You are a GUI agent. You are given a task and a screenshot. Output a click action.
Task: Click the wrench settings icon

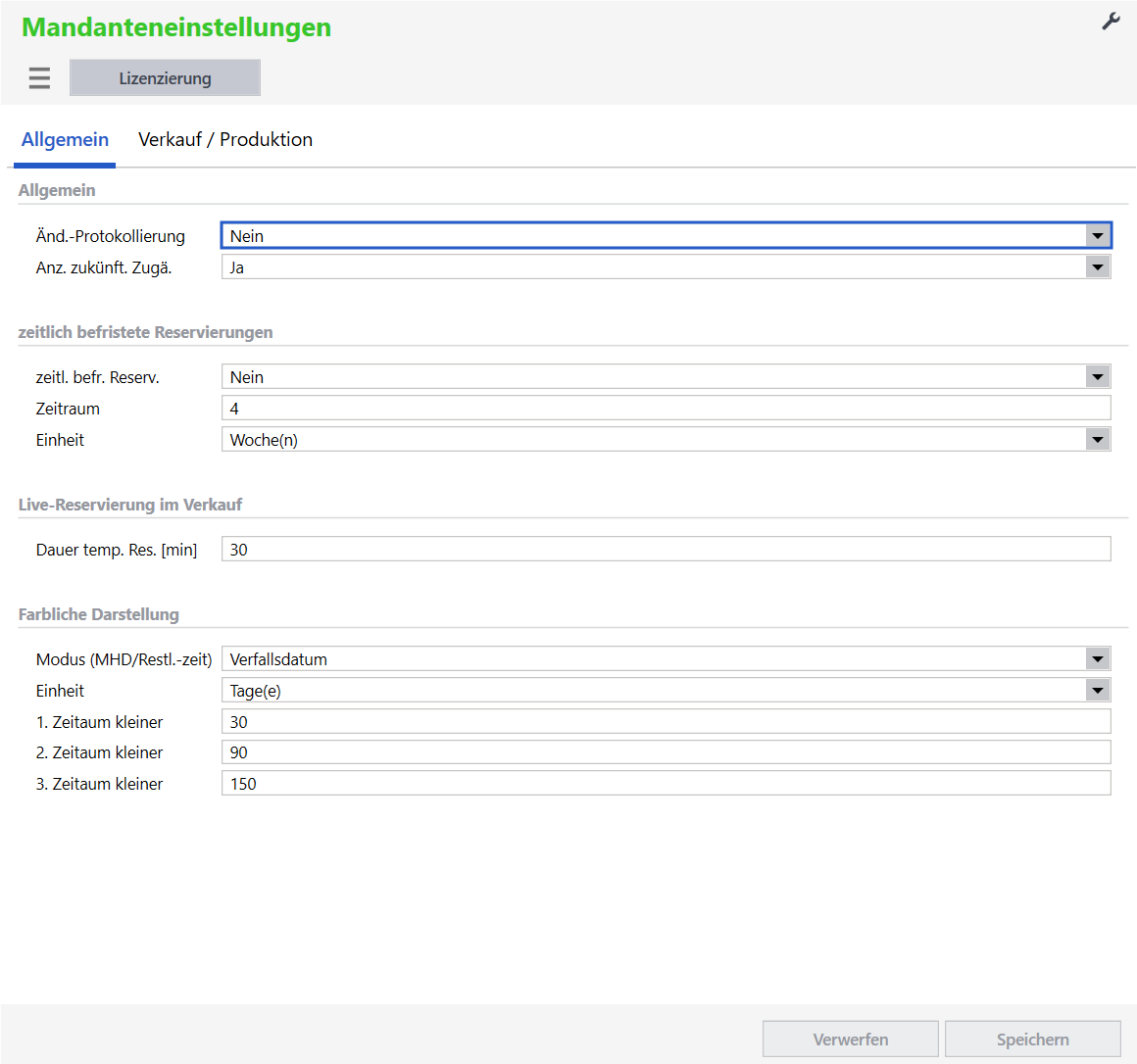coord(1111,22)
